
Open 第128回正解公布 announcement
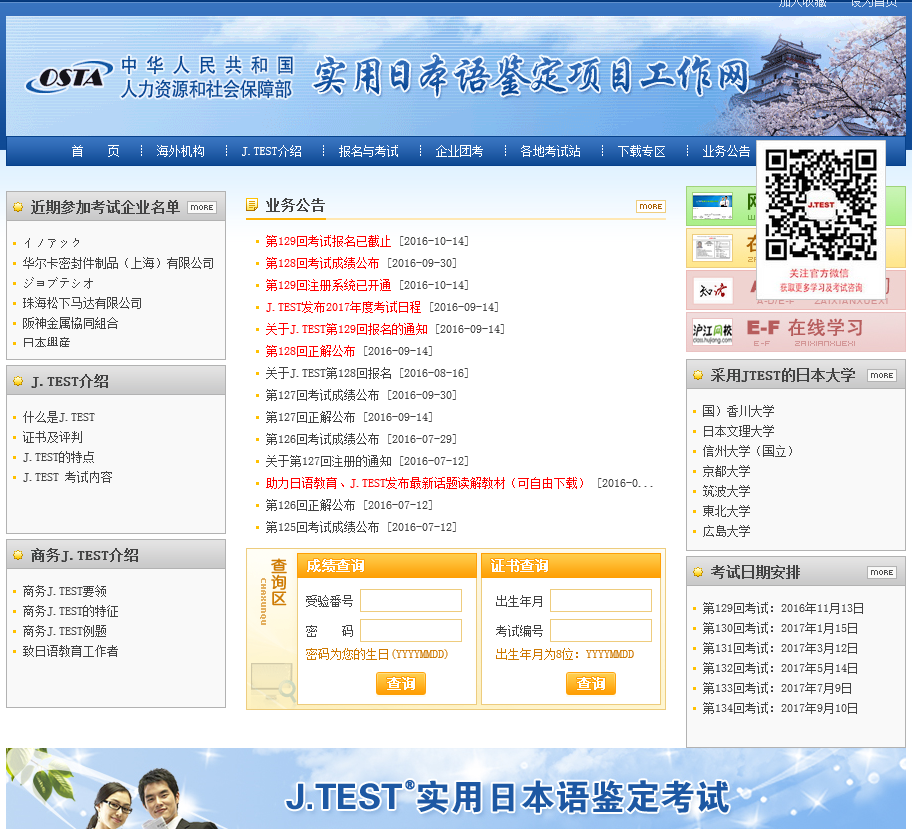[x=310, y=351]
